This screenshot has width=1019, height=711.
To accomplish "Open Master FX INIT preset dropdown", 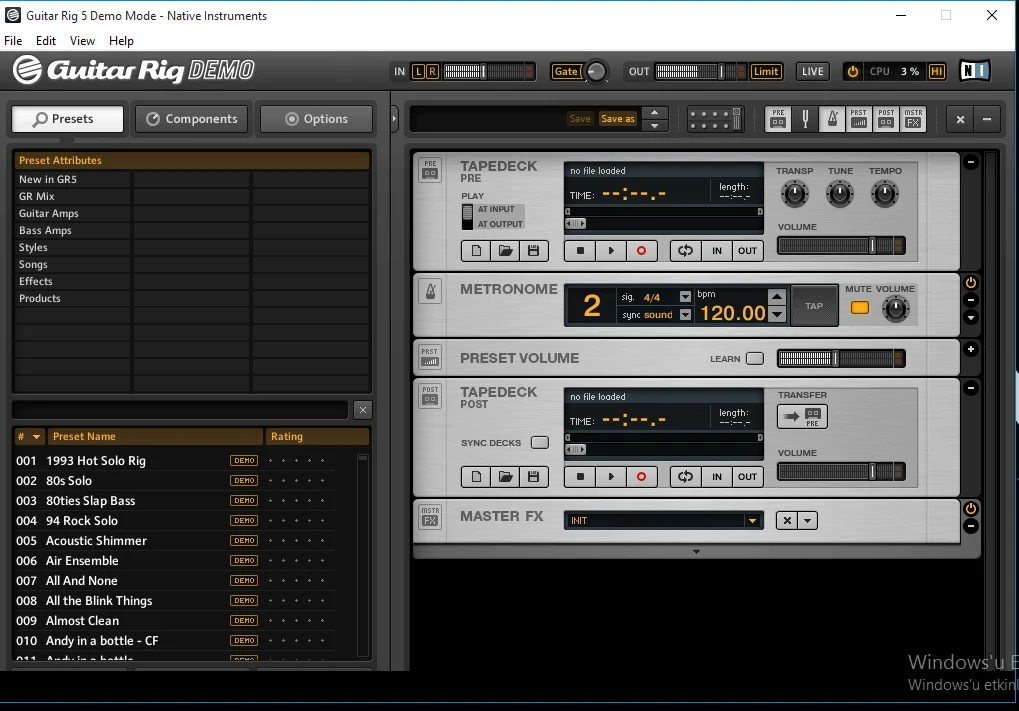I will (752, 521).
